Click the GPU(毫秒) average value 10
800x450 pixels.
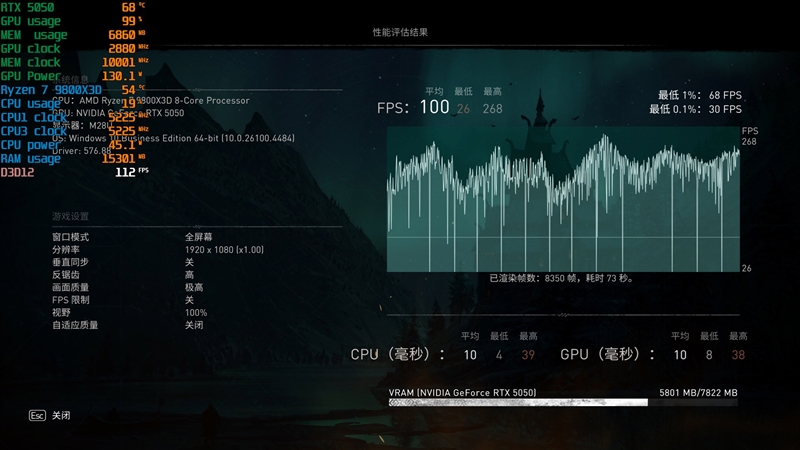[680, 355]
